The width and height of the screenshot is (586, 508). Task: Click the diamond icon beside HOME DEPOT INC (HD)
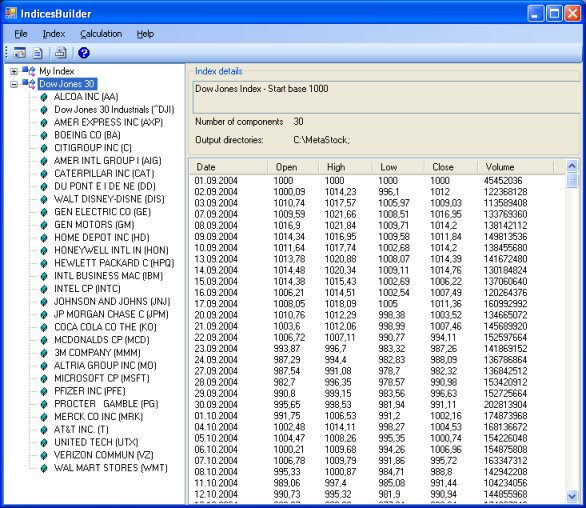(x=44, y=237)
